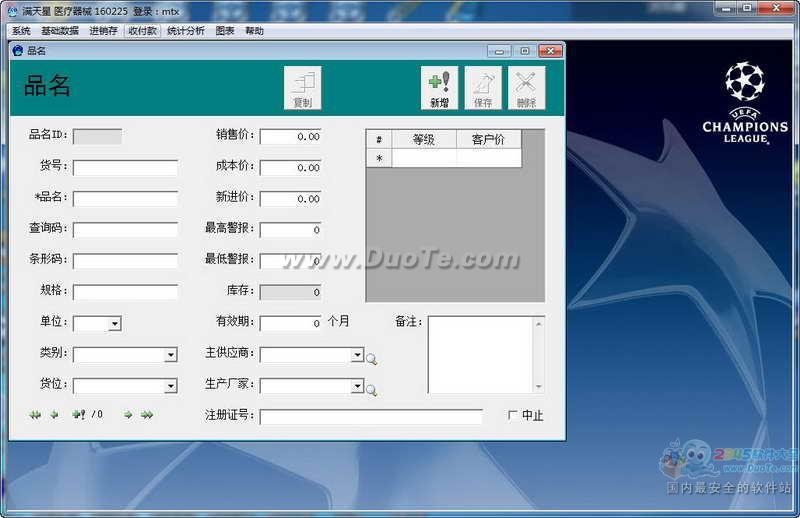
Task: Open the 帮助 menu
Action: point(254,31)
